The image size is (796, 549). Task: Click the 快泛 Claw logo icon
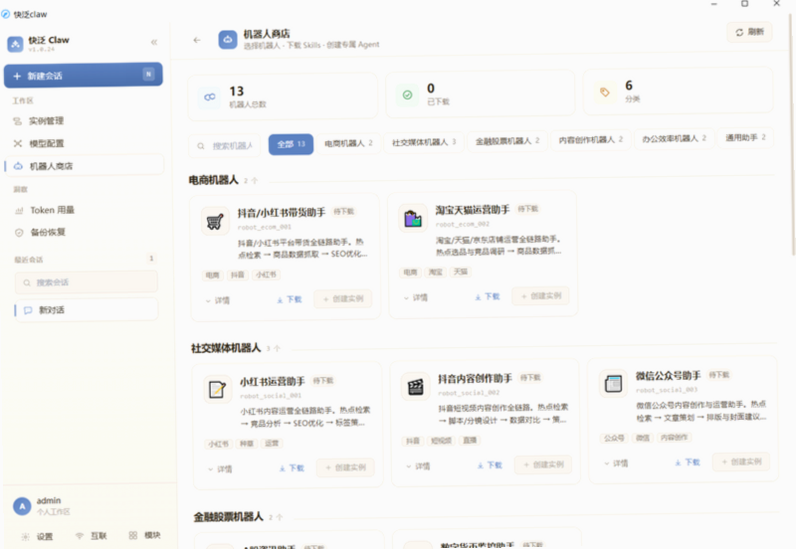point(15,44)
